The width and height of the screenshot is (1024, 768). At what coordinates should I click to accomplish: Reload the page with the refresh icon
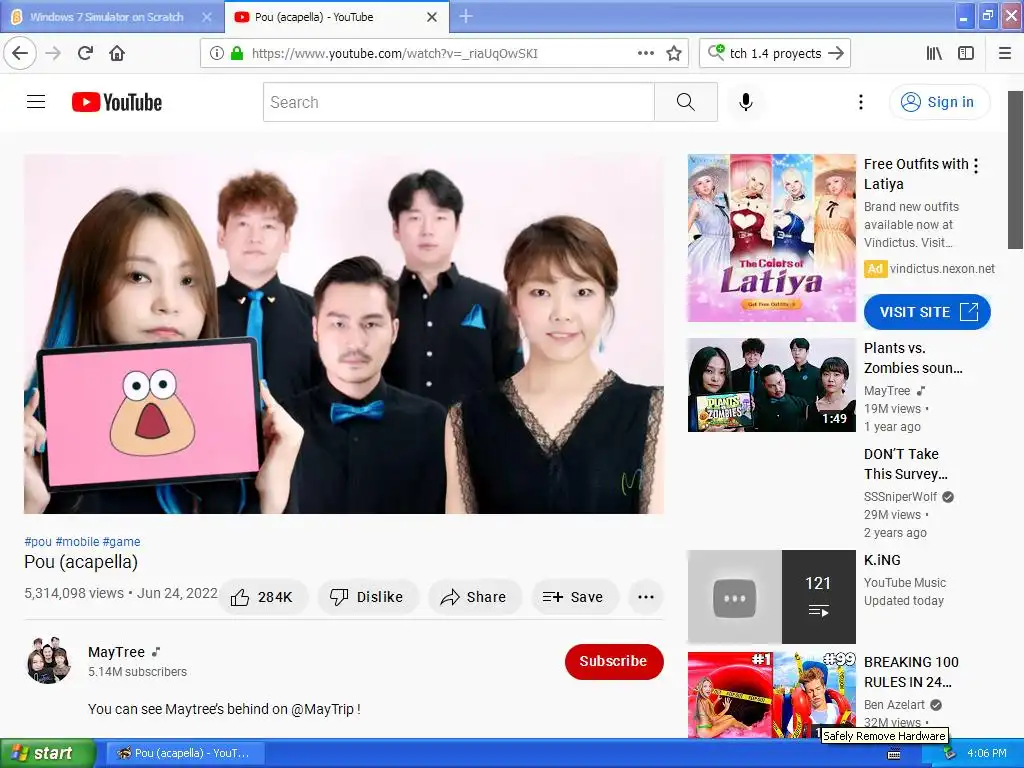tap(85, 53)
